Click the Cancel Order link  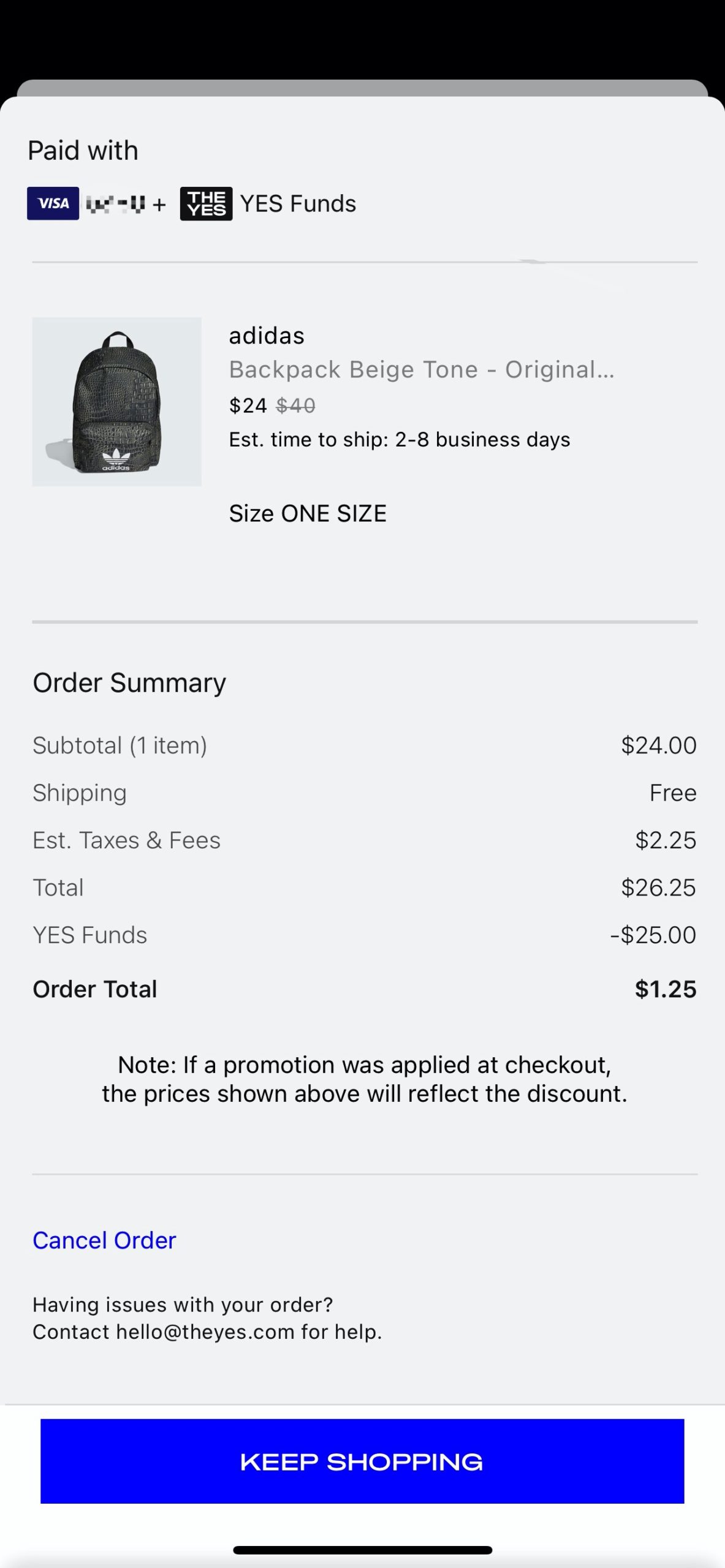tap(104, 1240)
